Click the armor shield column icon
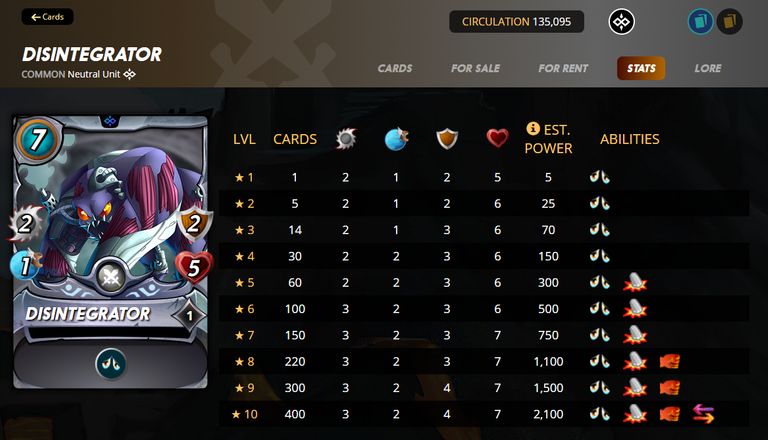Screen dimensions: 768x440 (447, 139)
